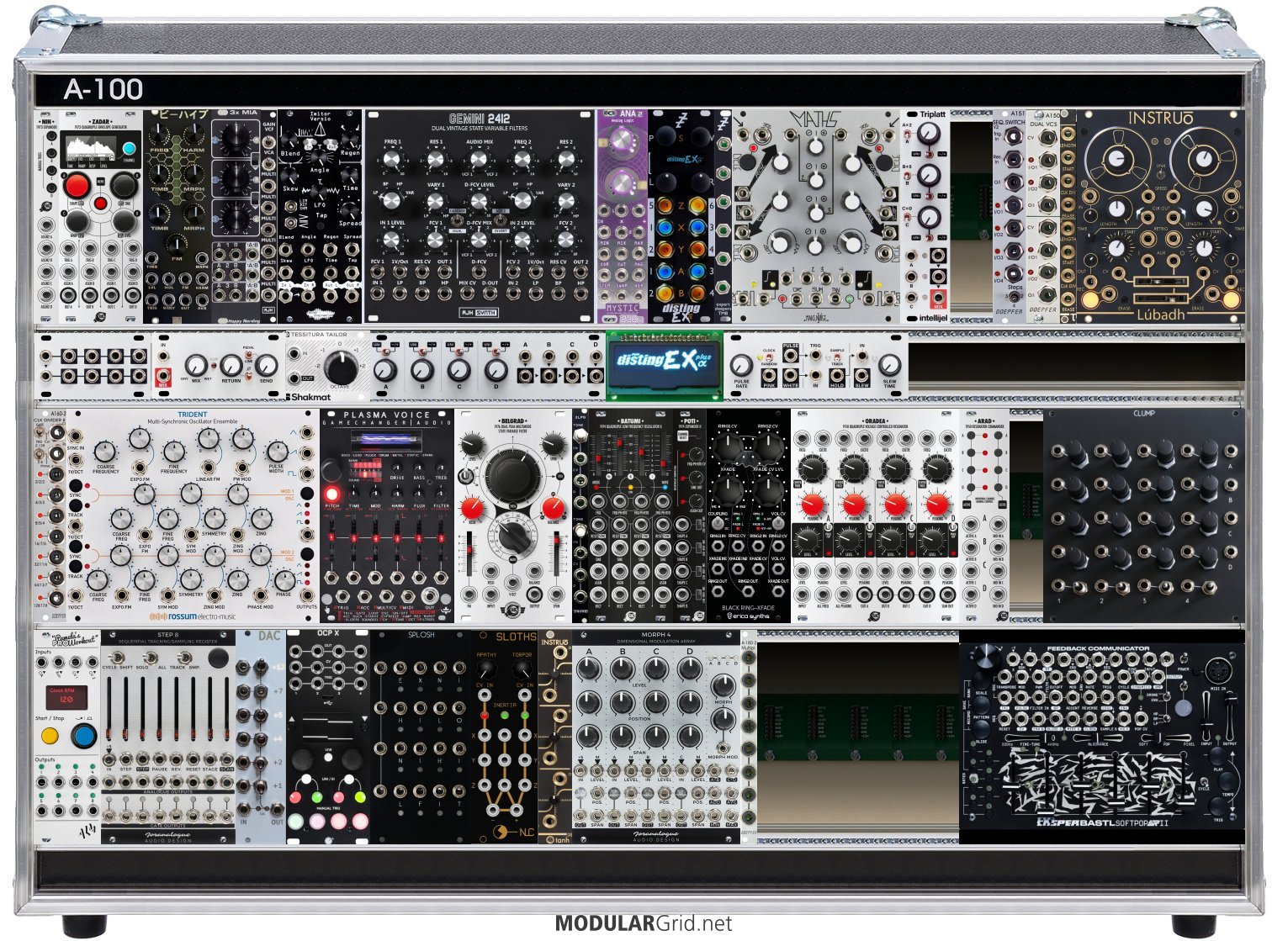
Task: Click the glowing red PITCH button on Plasma Voice
Action: [x=331, y=494]
